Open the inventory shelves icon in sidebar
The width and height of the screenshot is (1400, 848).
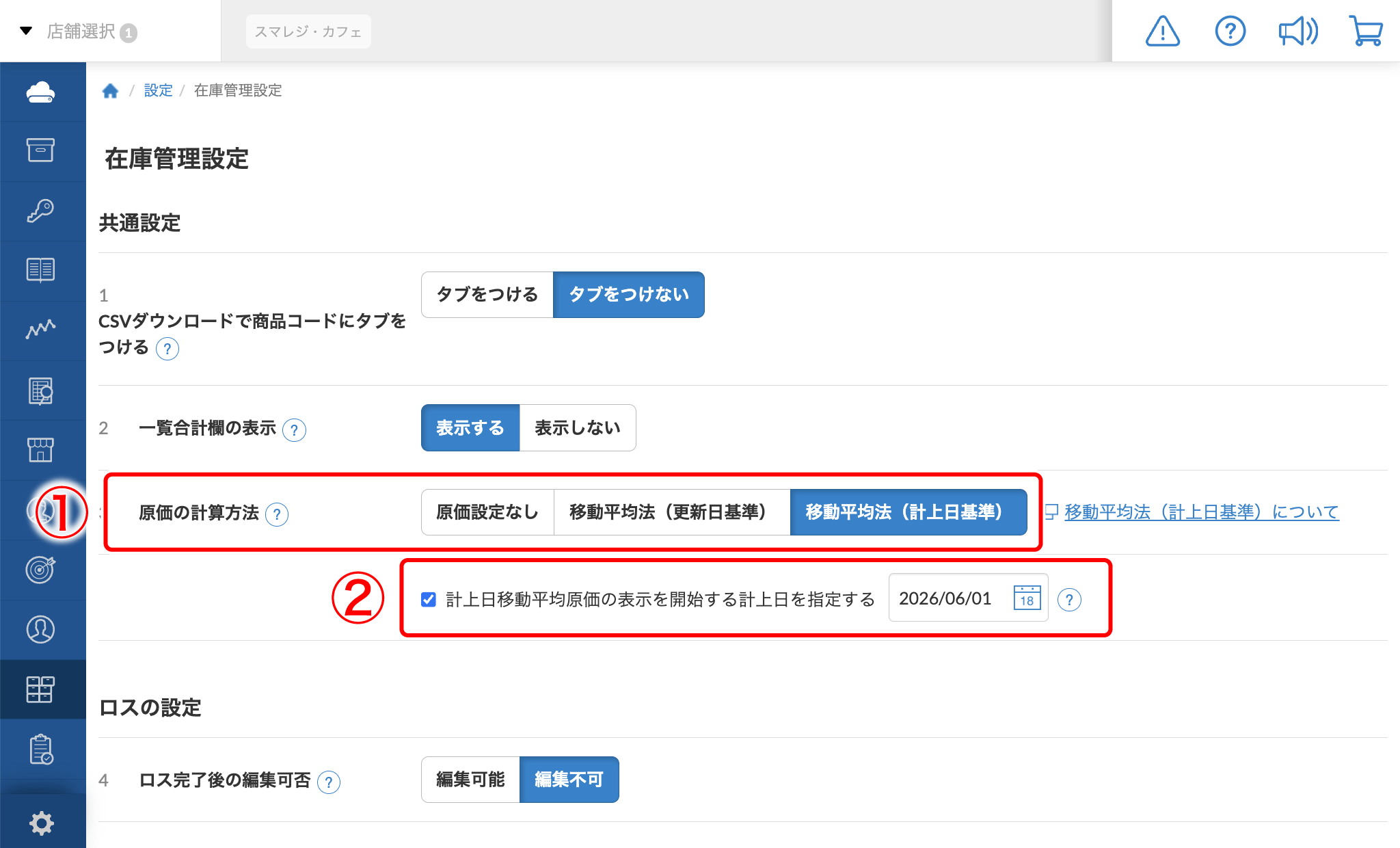pyautogui.click(x=41, y=689)
